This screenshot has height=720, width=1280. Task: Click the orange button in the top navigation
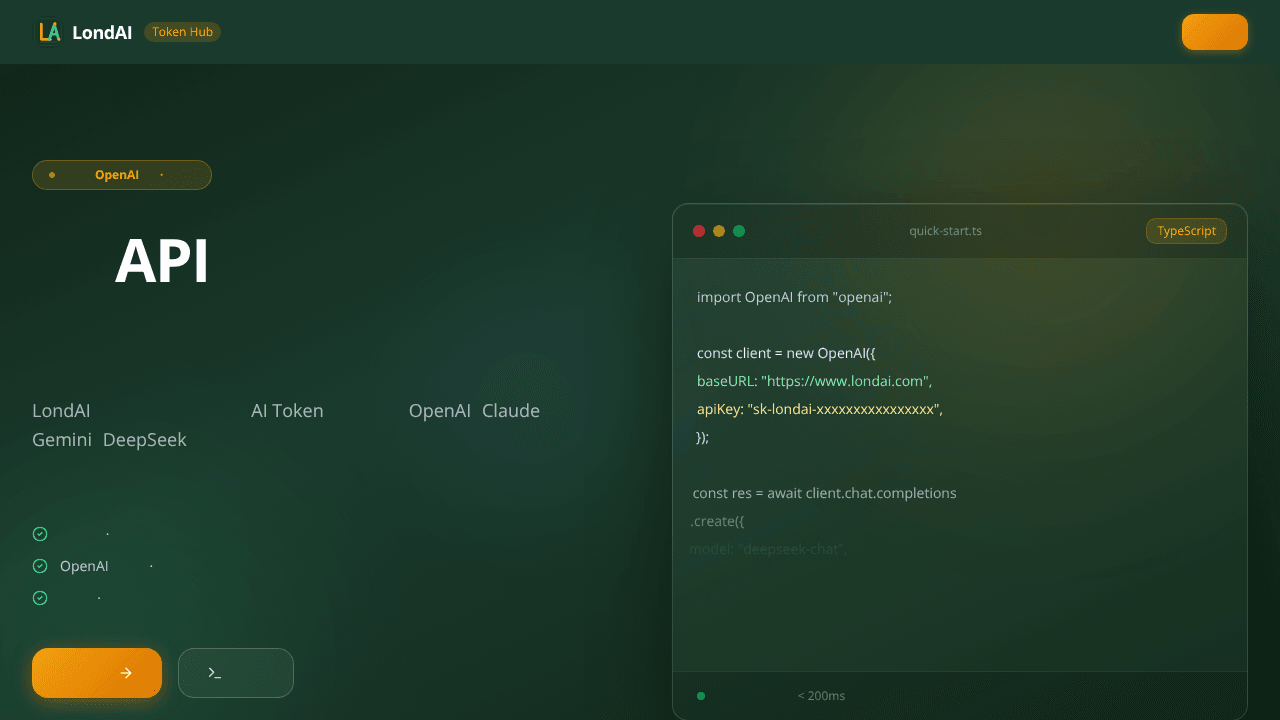1214,32
